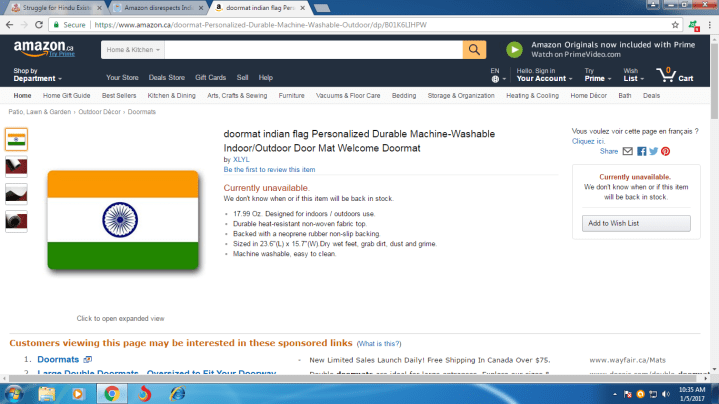This screenshot has width=719, height=404.
Task: Bookmark the page with the star icon
Action: (696, 25)
